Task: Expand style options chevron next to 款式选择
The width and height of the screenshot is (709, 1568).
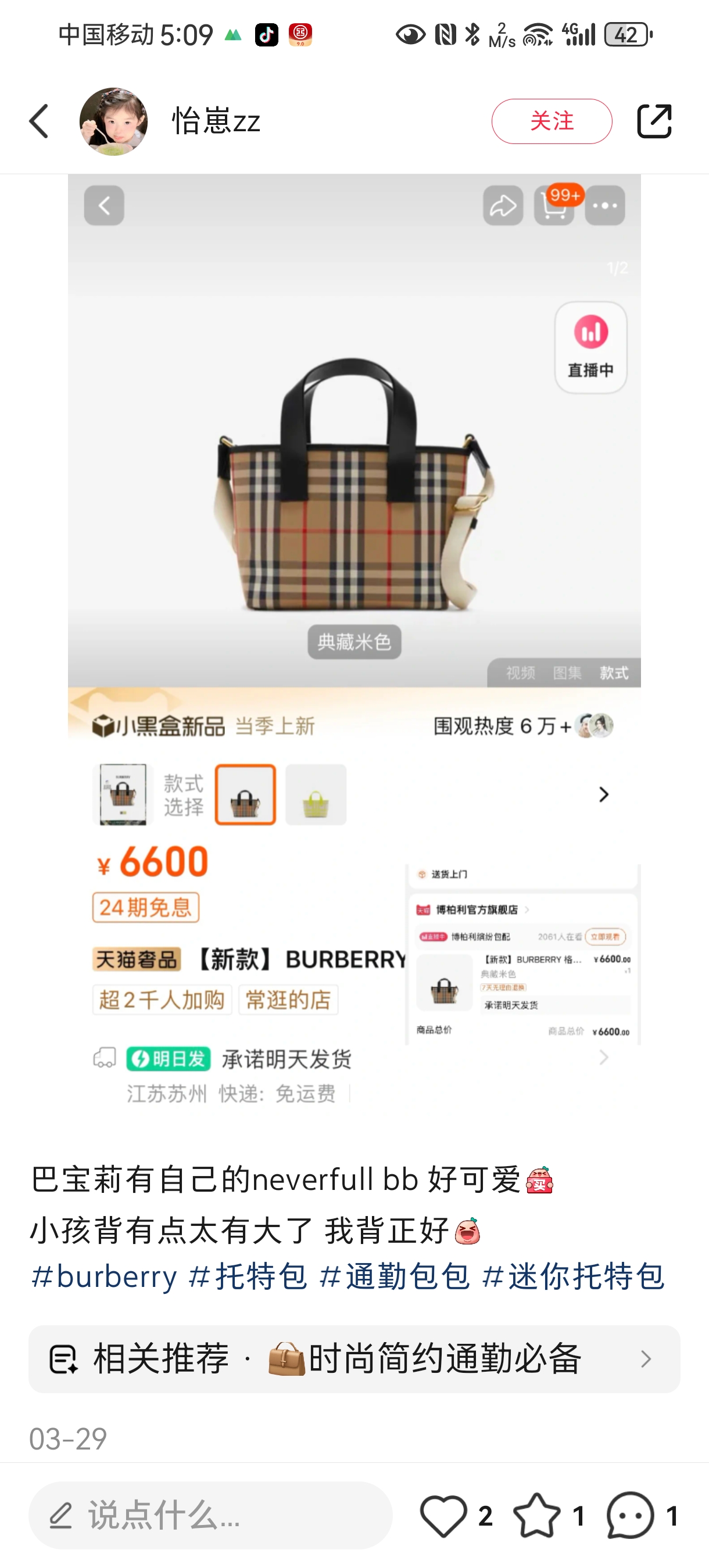Action: click(x=604, y=795)
